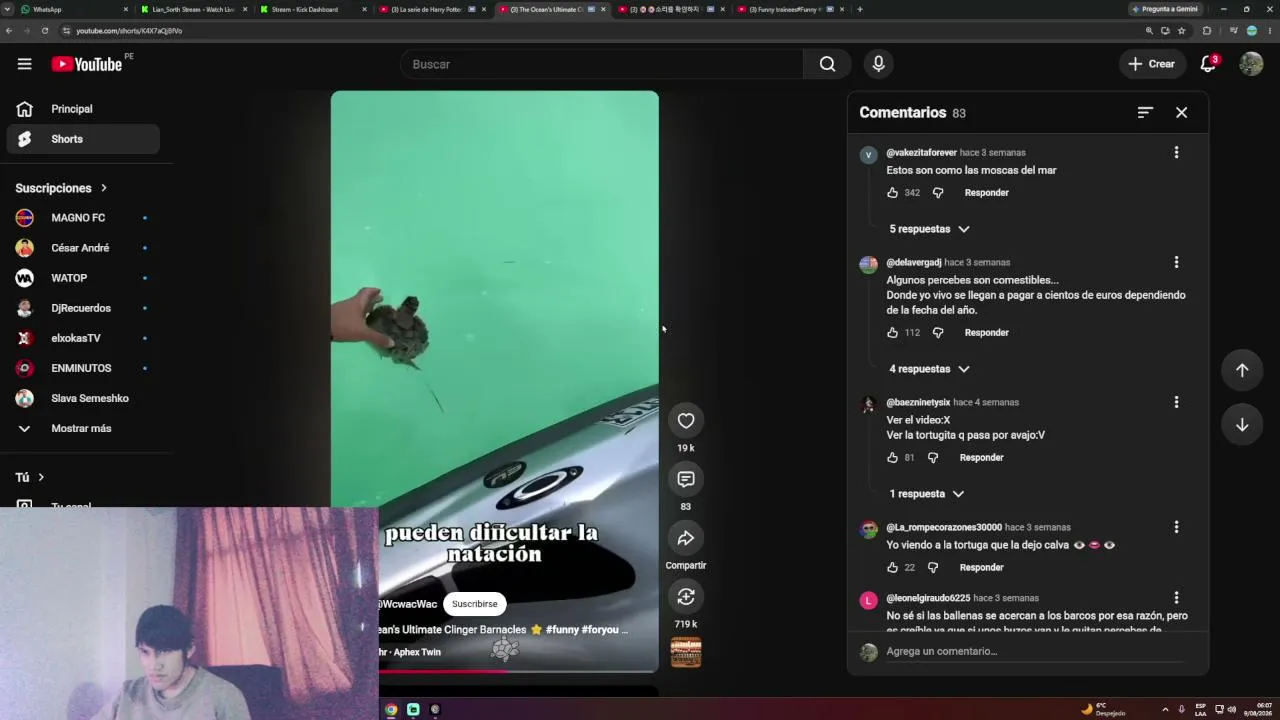The height and width of the screenshot is (720, 1280).
Task: Open elxokasTV channel subscription
Action: (x=82, y=338)
